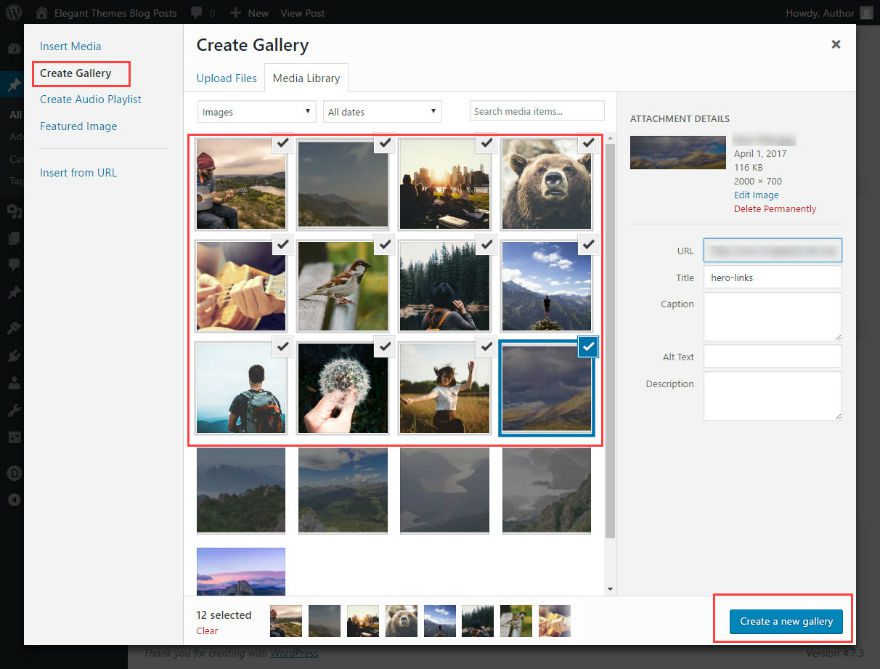The width and height of the screenshot is (880, 669).
Task: Click the media list scrollbar down arrow
Action: [x=610, y=589]
